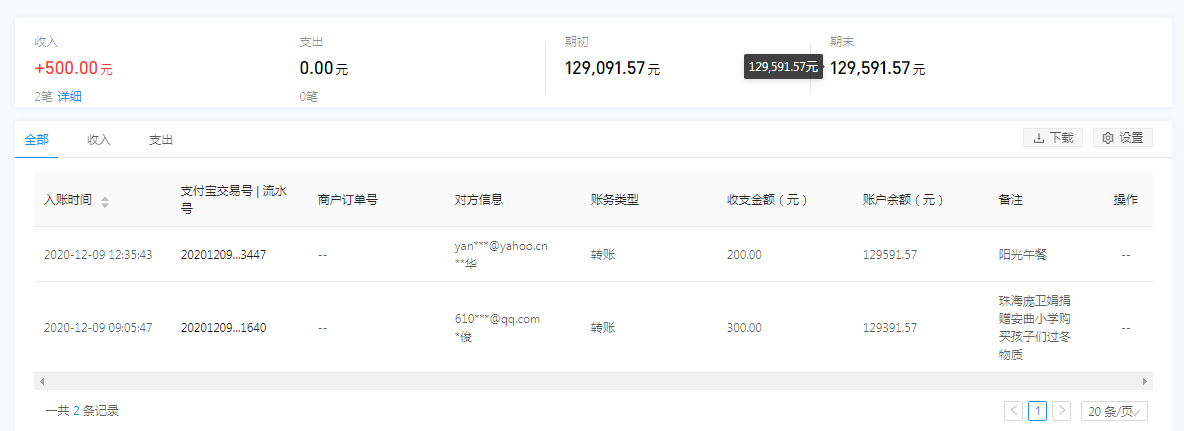This screenshot has height=431, width=1184.
Task: Open the 详细 link under income
Action: [x=69, y=97]
